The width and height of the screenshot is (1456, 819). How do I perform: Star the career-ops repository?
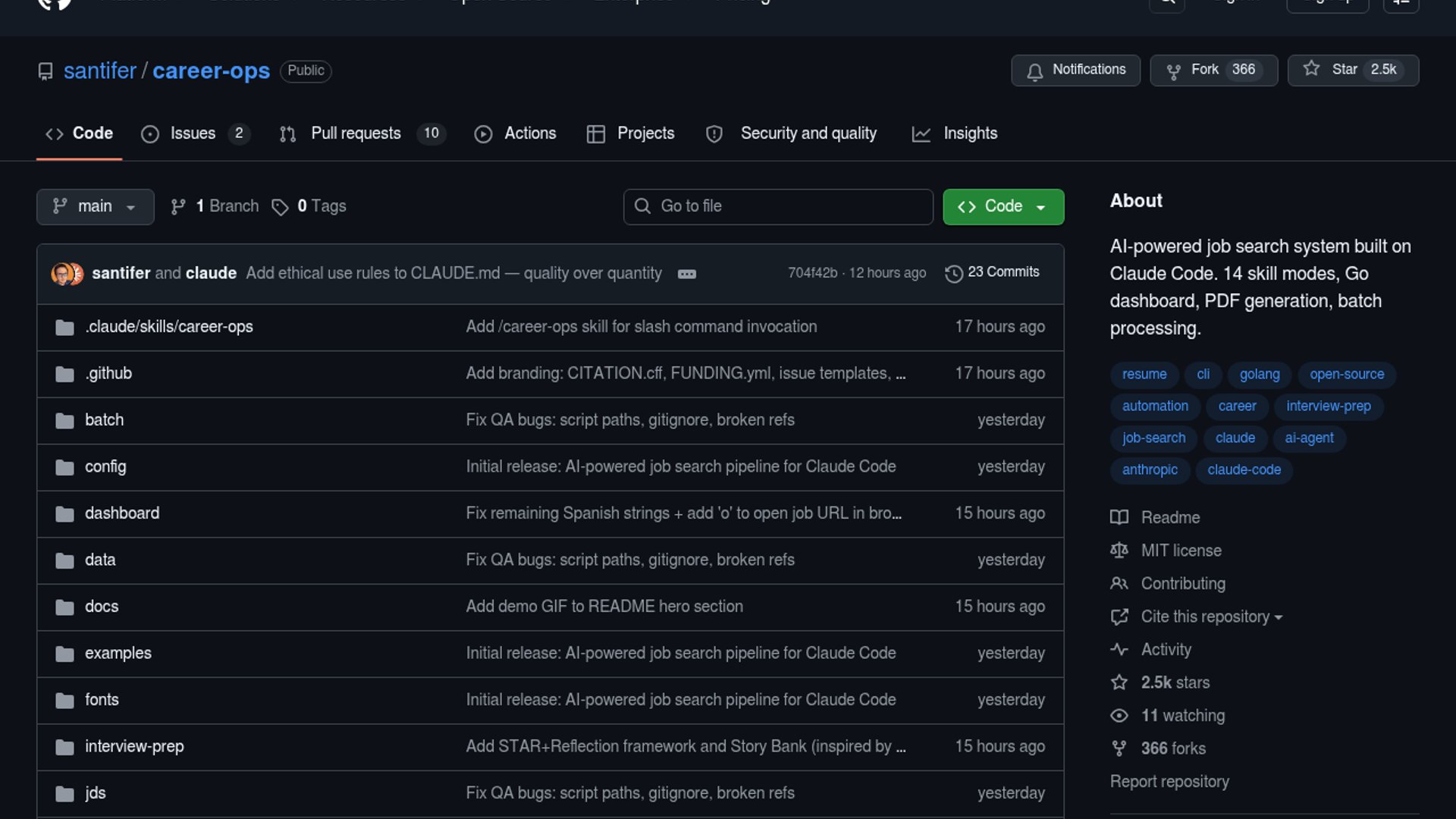1352,70
